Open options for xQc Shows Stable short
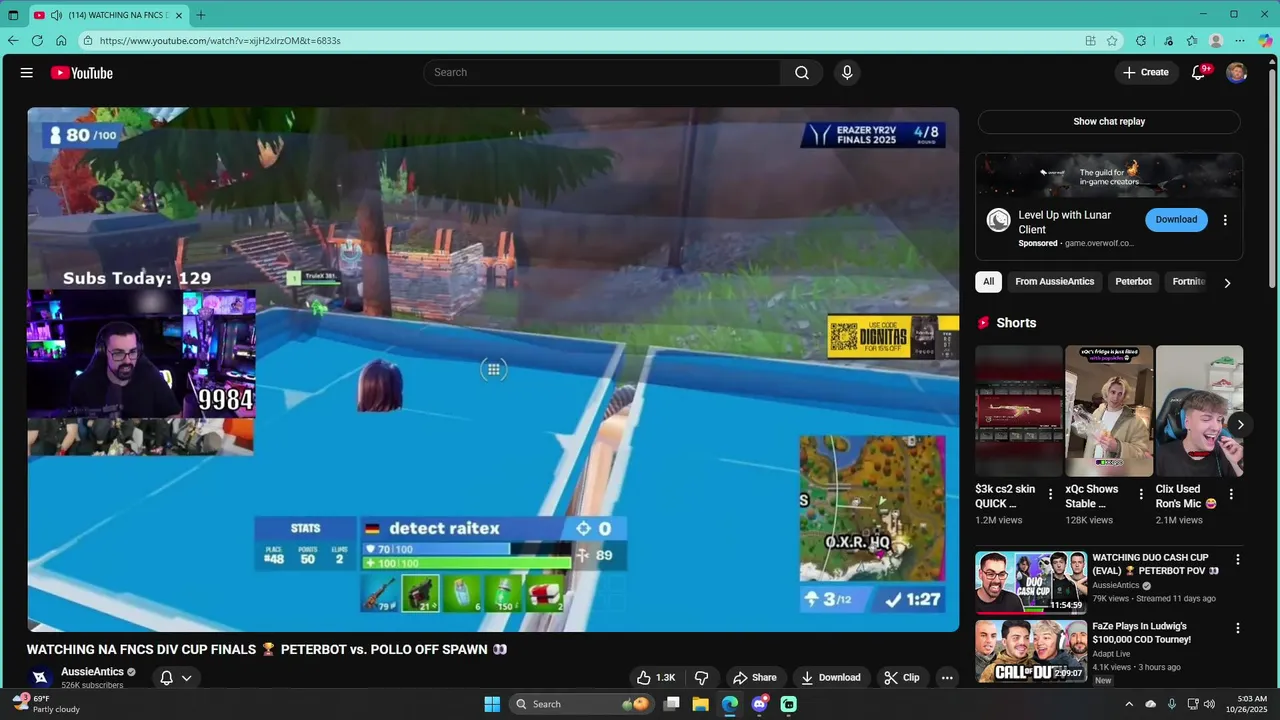The image size is (1280, 720). click(x=1141, y=494)
